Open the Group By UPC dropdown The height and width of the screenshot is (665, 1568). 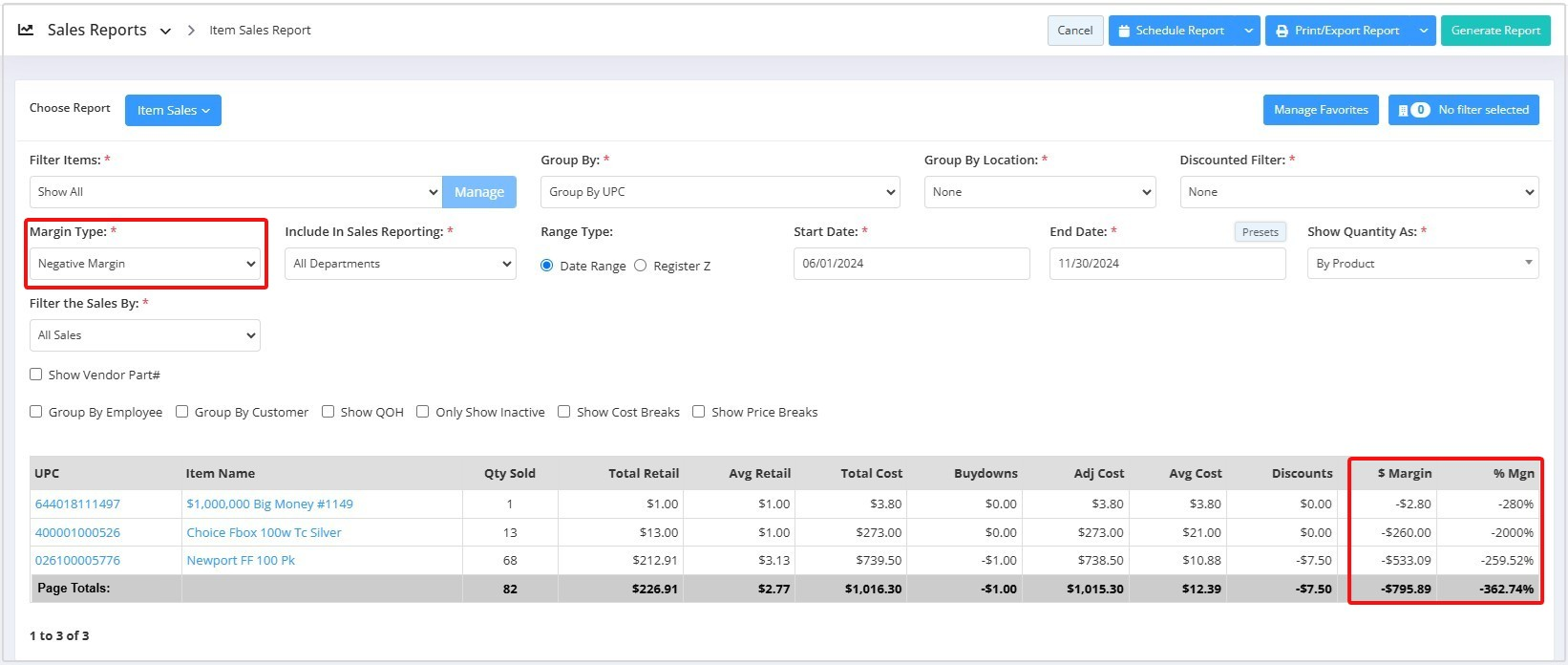pyautogui.click(x=720, y=192)
